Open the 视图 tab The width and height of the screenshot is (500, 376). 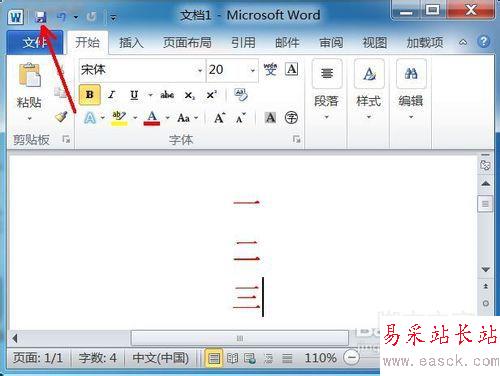(375, 42)
